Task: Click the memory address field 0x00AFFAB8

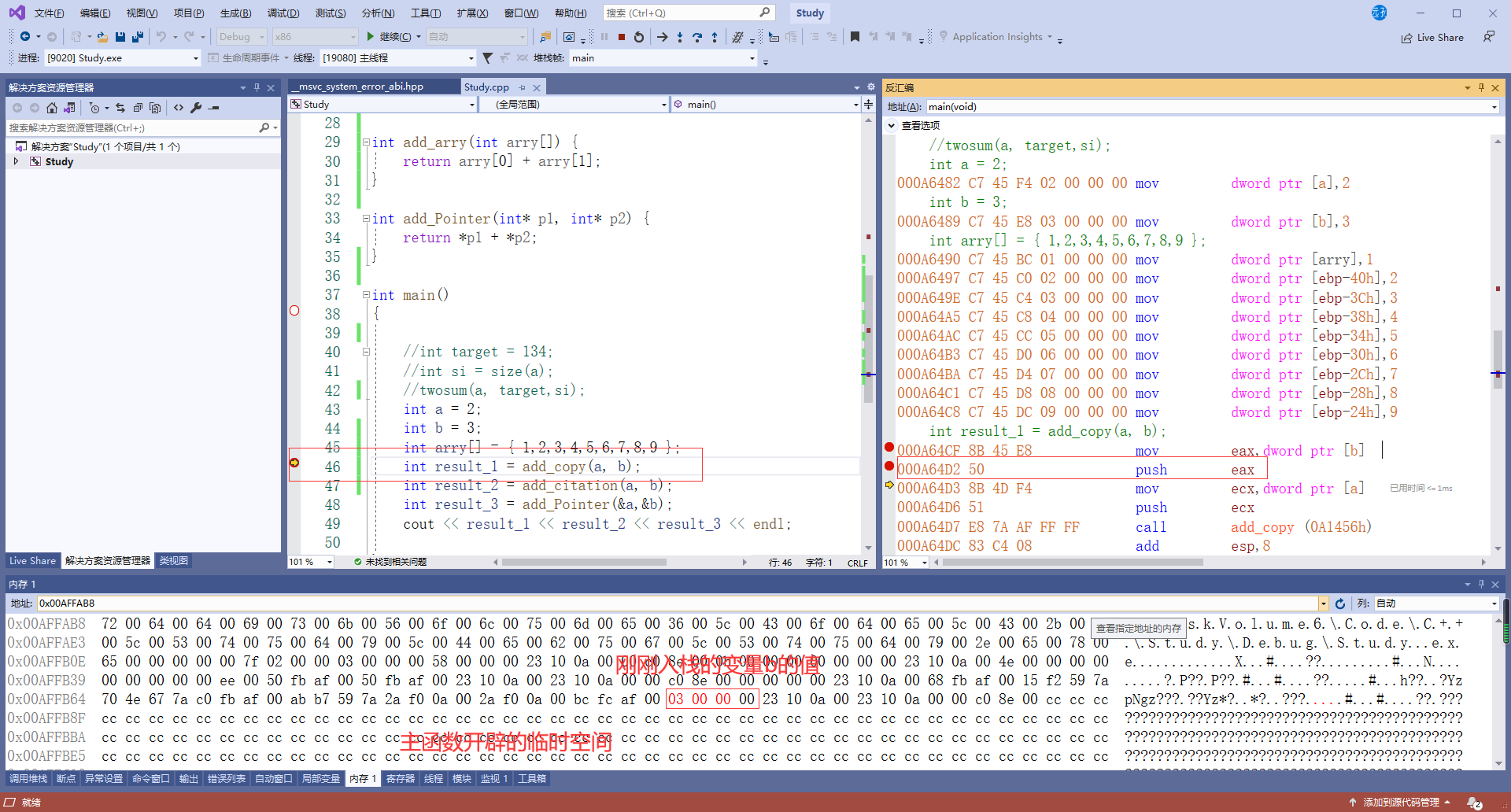Action: [678, 603]
